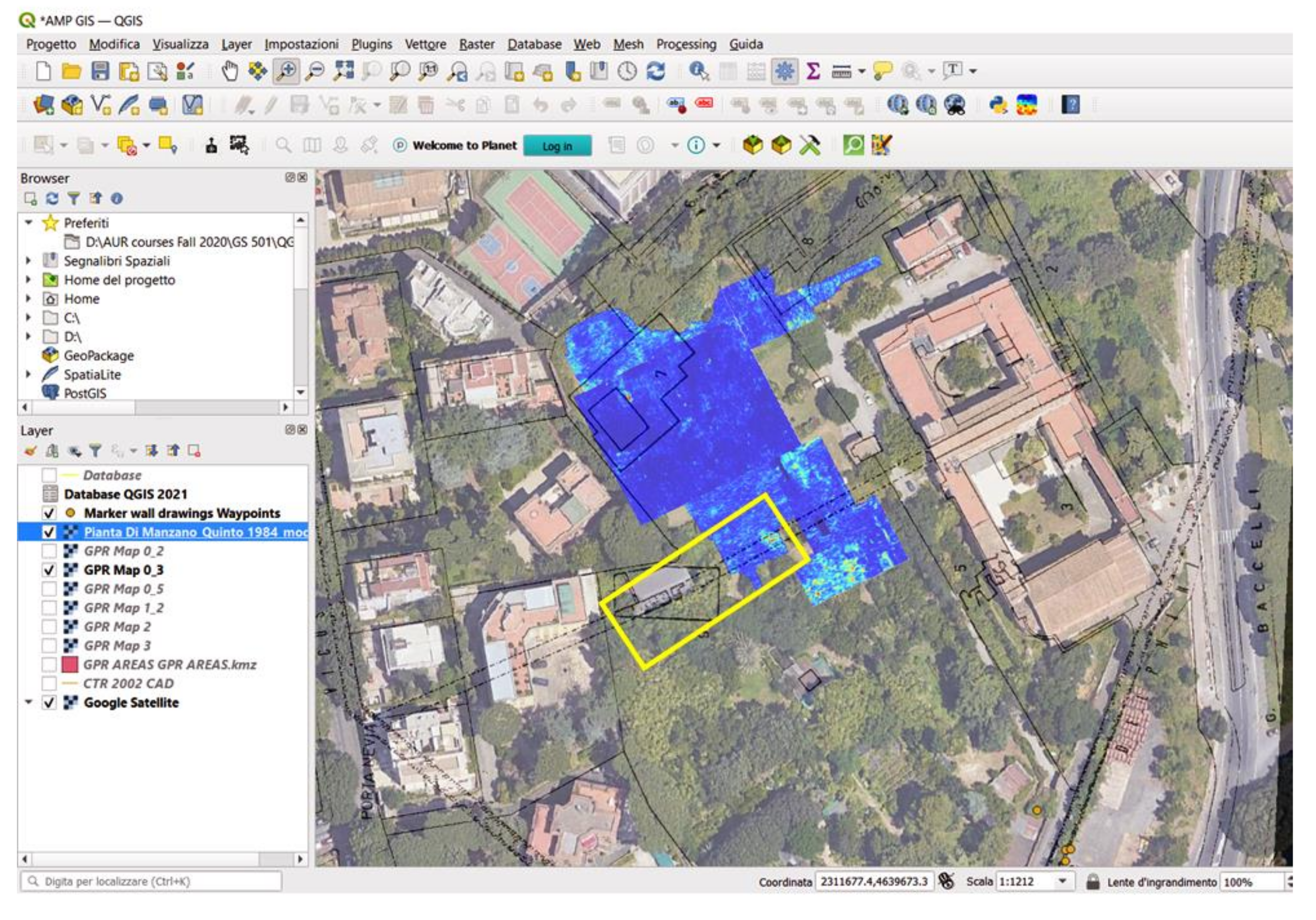Click filter icon in Layer panel

click(95, 451)
